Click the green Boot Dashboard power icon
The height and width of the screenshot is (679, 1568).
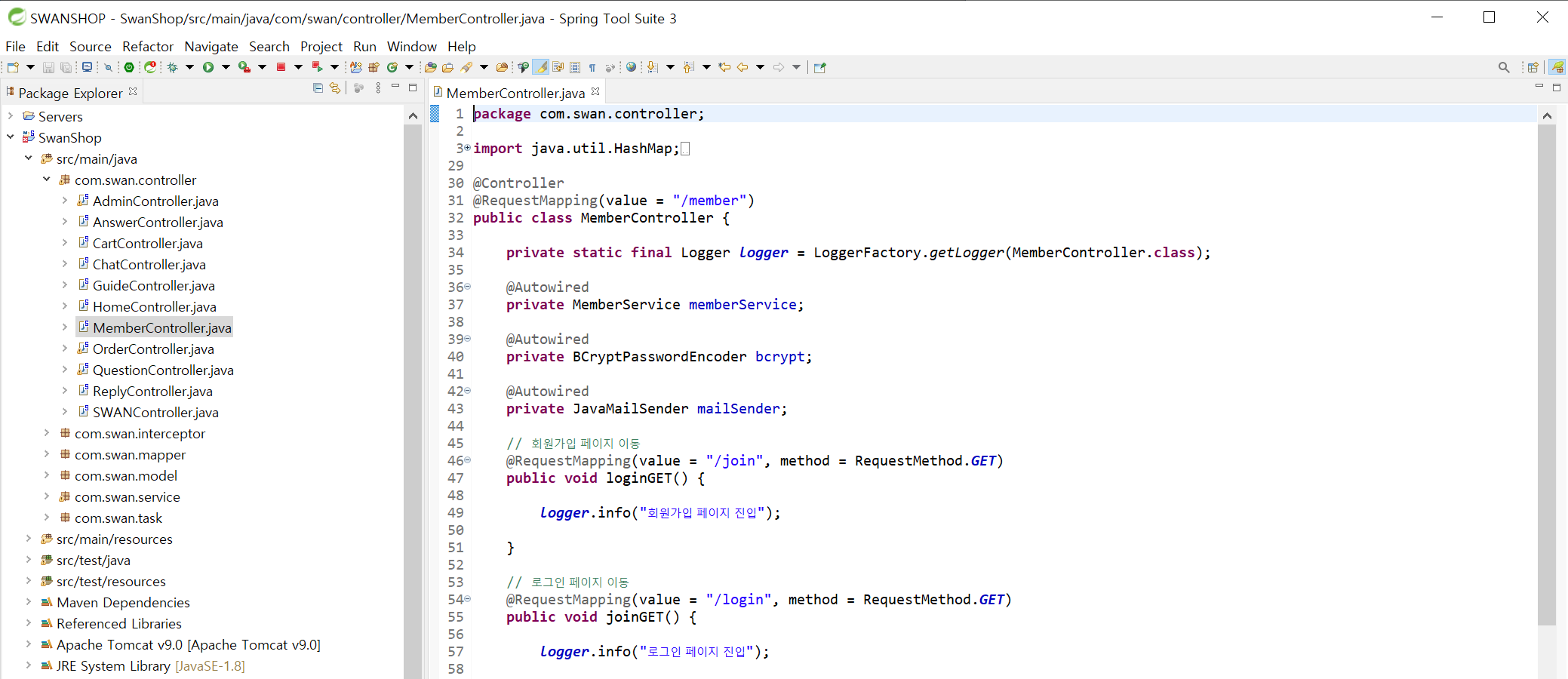tap(129, 67)
